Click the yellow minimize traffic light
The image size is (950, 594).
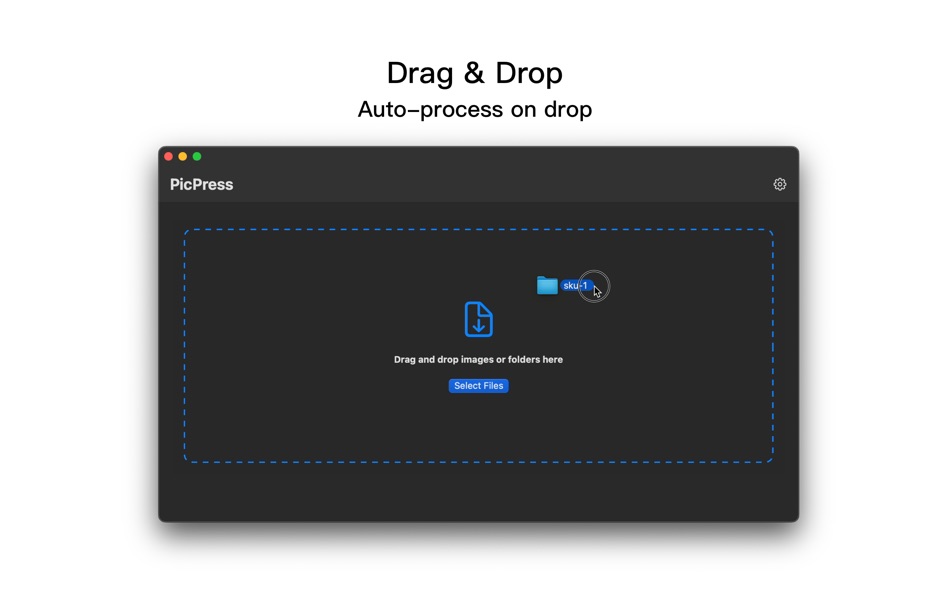point(182,156)
